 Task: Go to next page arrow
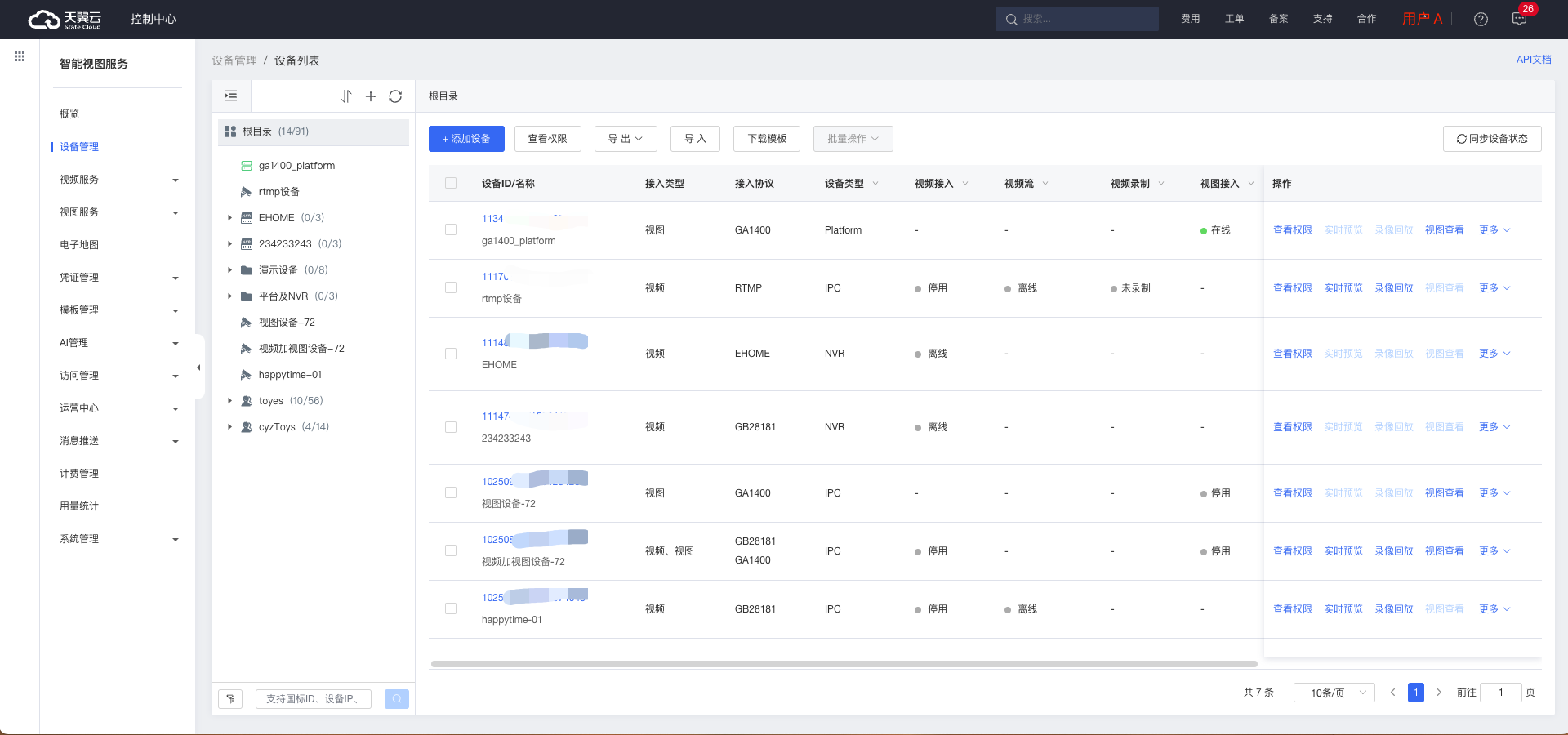(x=1439, y=693)
